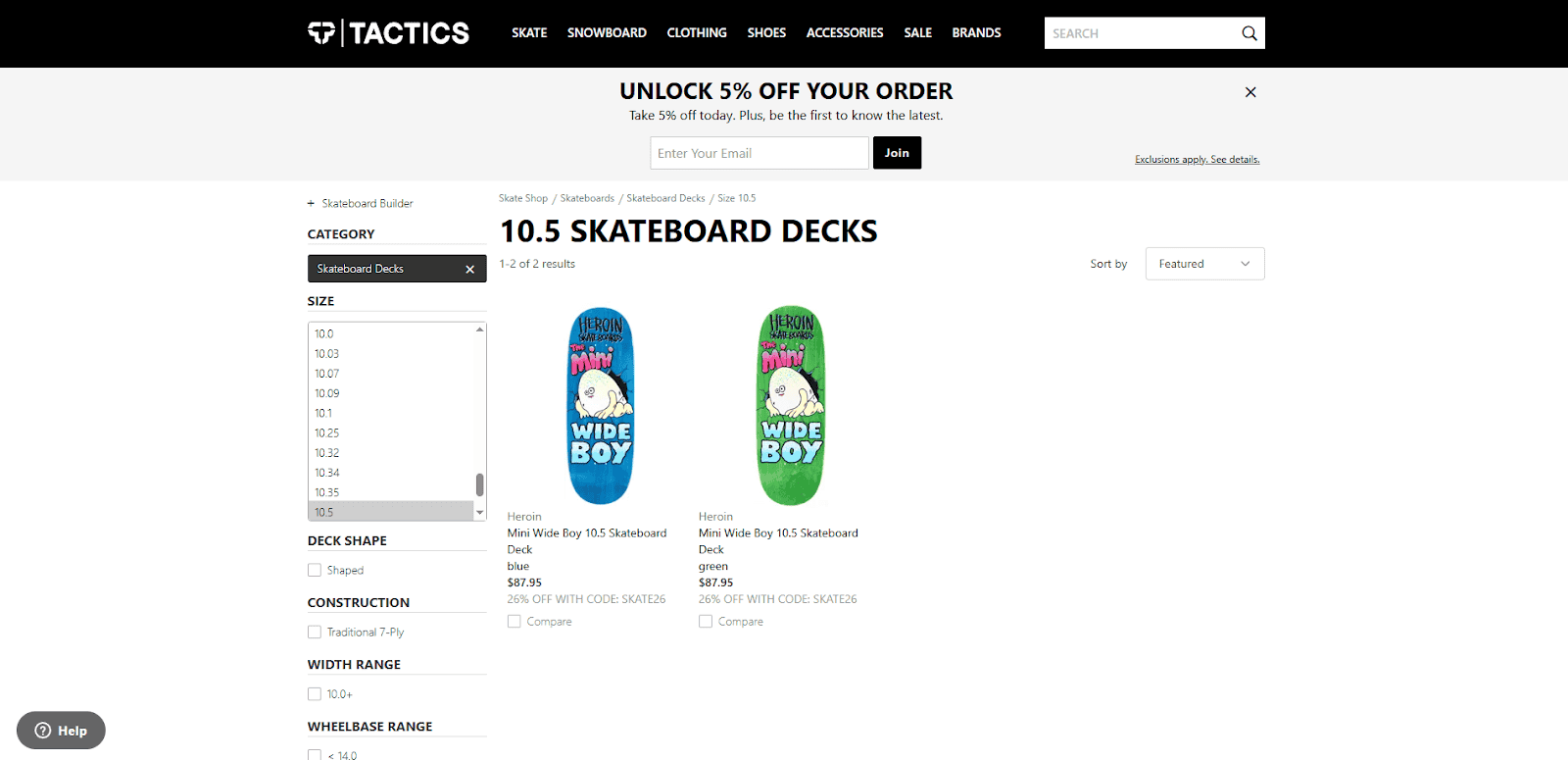The image size is (1568, 760).
Task: Expand Skateboard Builder via its plus icon
Action: pos(309,203)
